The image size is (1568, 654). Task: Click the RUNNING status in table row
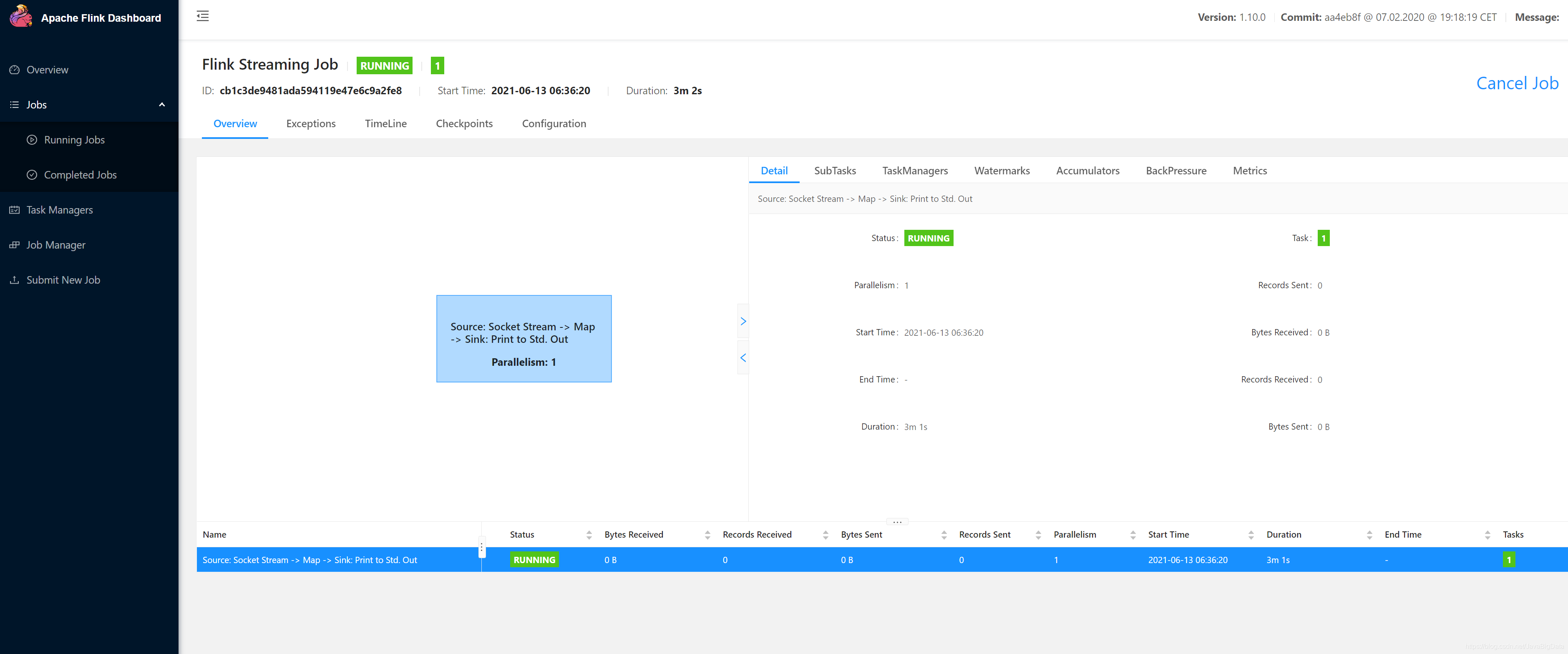534,560
